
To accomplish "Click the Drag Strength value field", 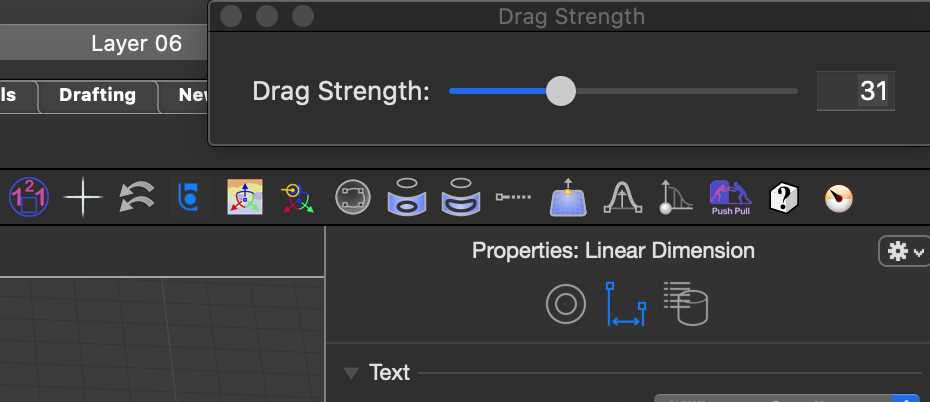I will (855, 91).
